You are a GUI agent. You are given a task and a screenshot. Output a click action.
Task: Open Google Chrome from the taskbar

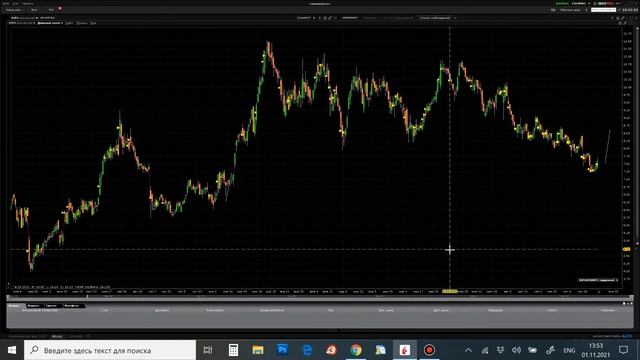pyautogui.click(x=356, y=350)
